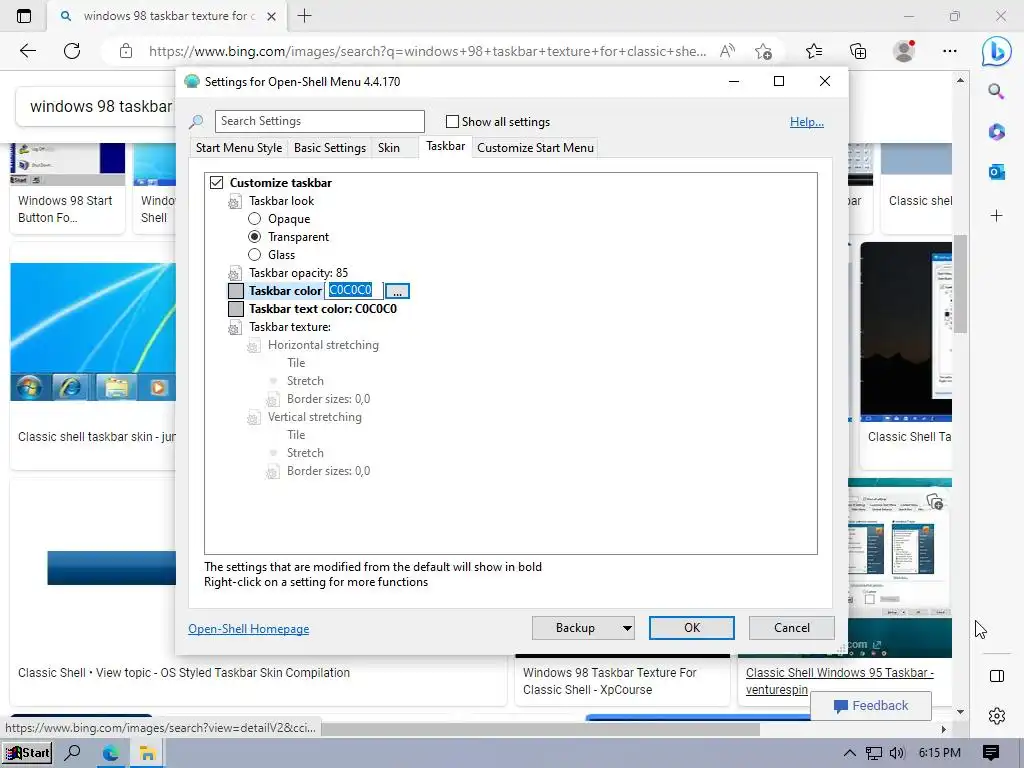The width and height of the screenshot is (1024, 768).
Task: Click the Edge sidebar search icon
Action: pyautogui.click(x=996, y=91)
